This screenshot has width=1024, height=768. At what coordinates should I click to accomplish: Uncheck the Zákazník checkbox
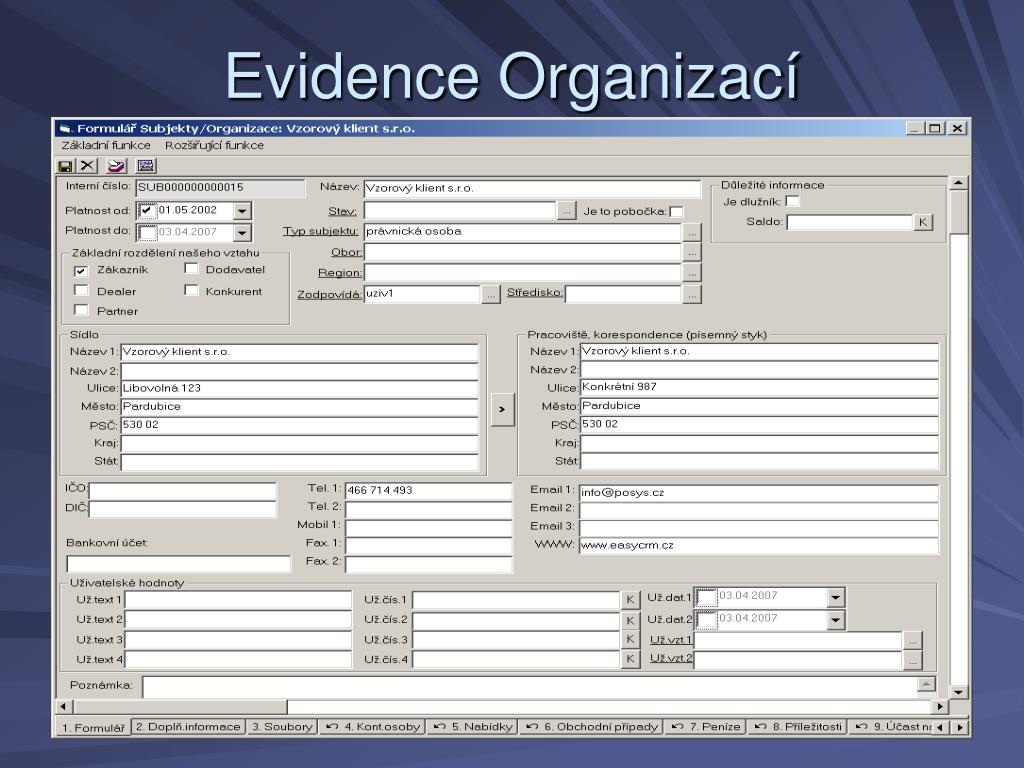(81, 270)
